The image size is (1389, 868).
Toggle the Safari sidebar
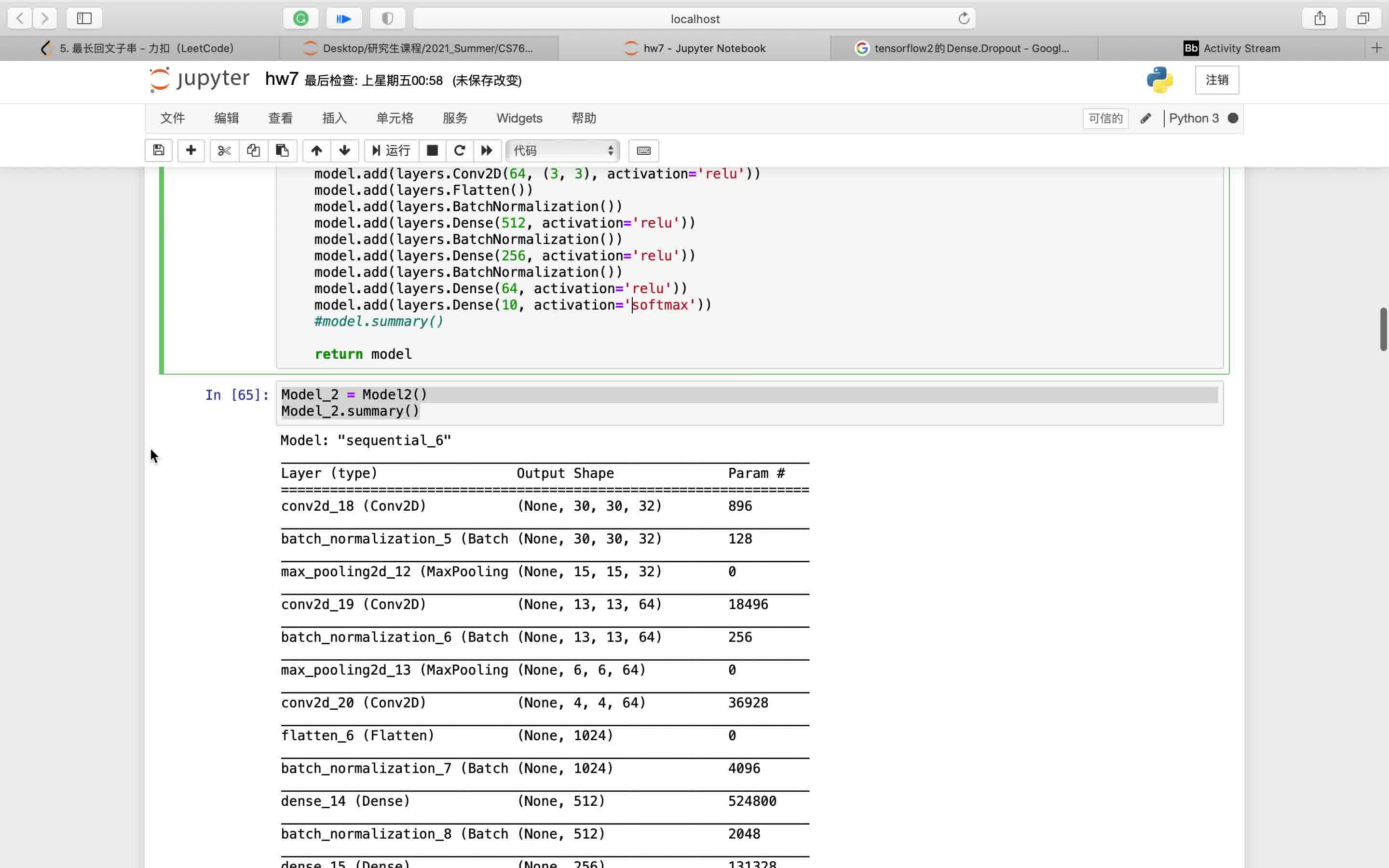[84, 18]
